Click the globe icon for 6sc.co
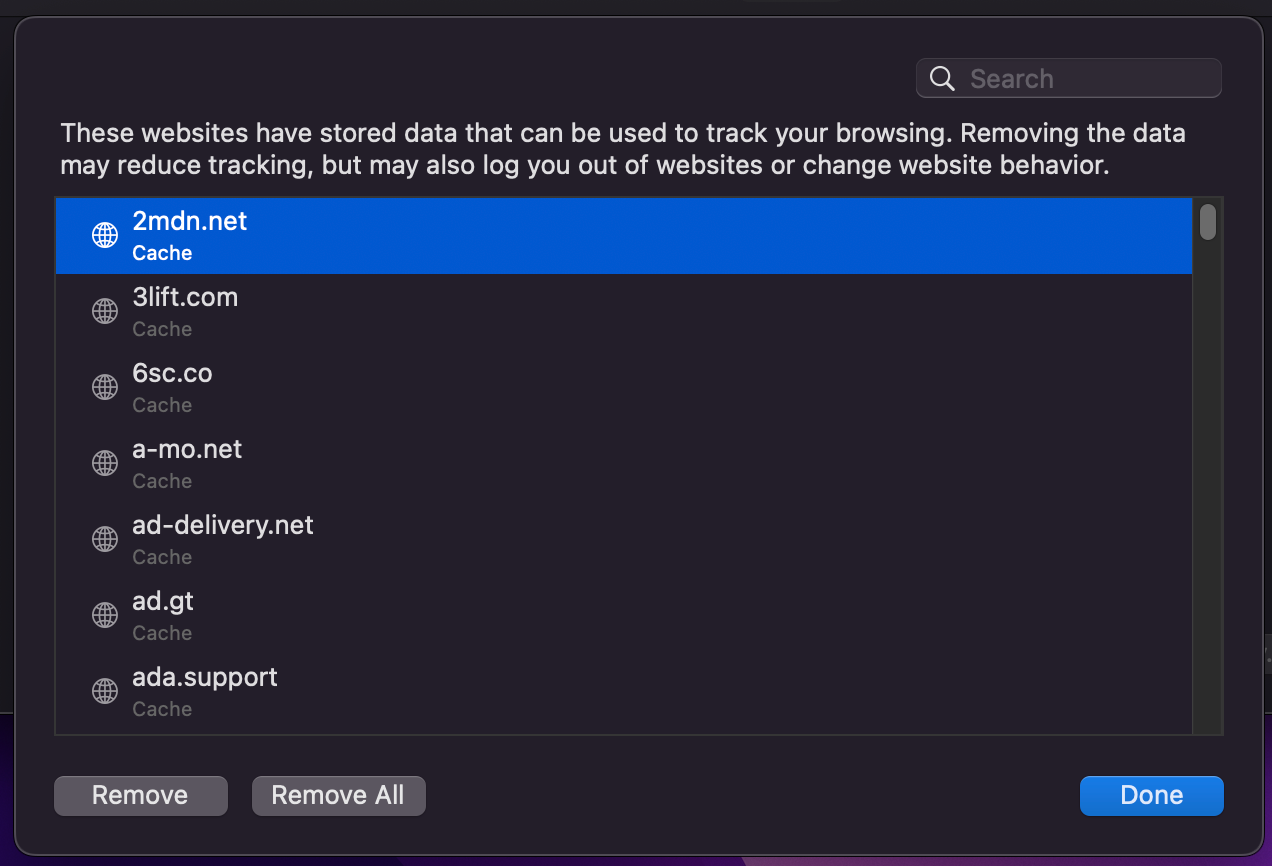The height and width of the screenshot is (866, 1272). pos(105,387)
